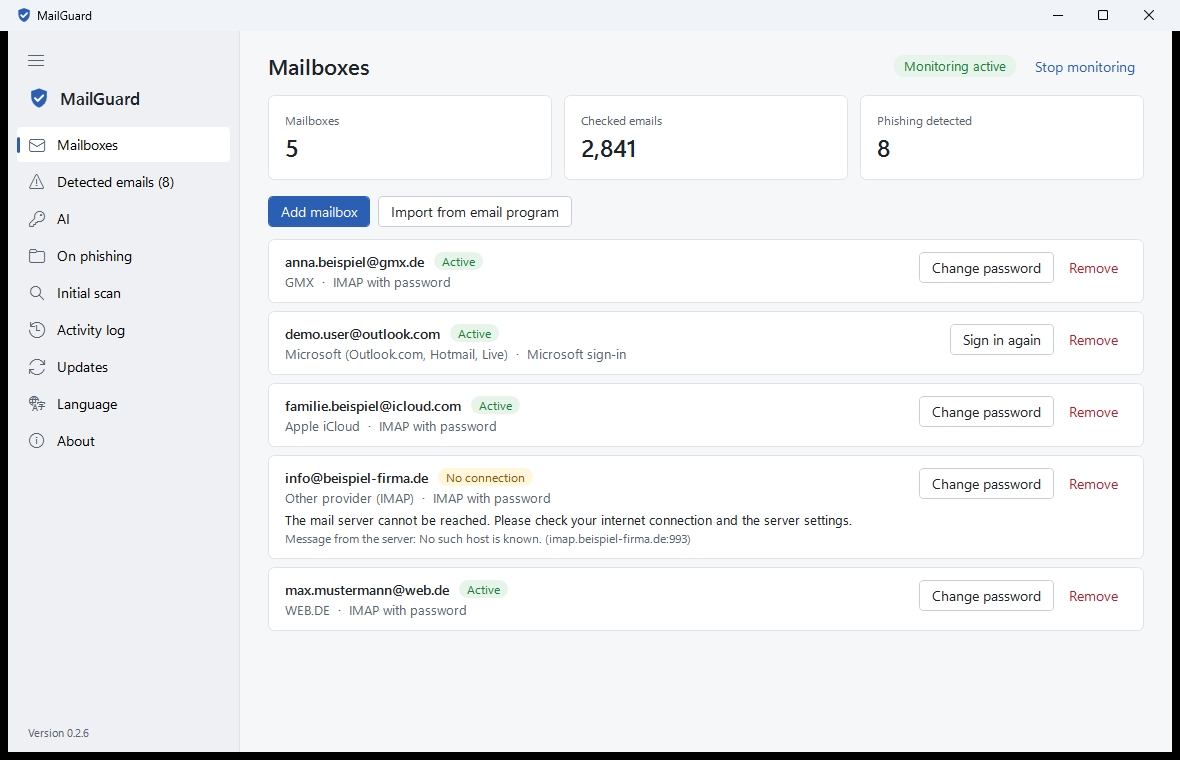
Task: Click the Monitoring active status badge
Action: [954, 66]
